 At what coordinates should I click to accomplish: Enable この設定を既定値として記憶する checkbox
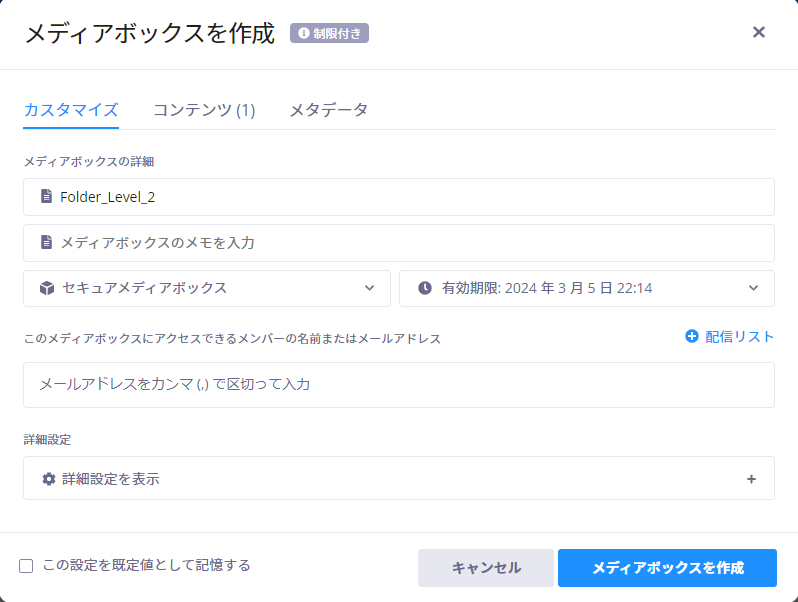26,566
